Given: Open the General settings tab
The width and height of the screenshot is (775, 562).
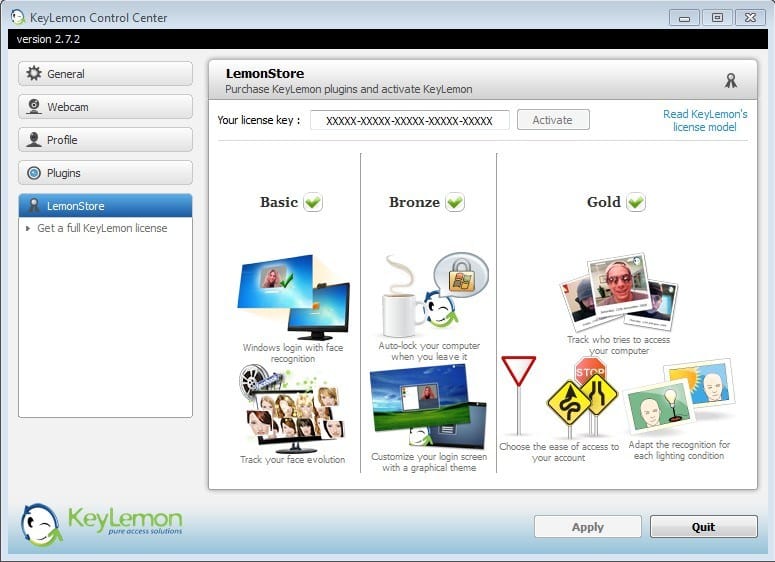Looking at the screenshot, I should [105, 74].
